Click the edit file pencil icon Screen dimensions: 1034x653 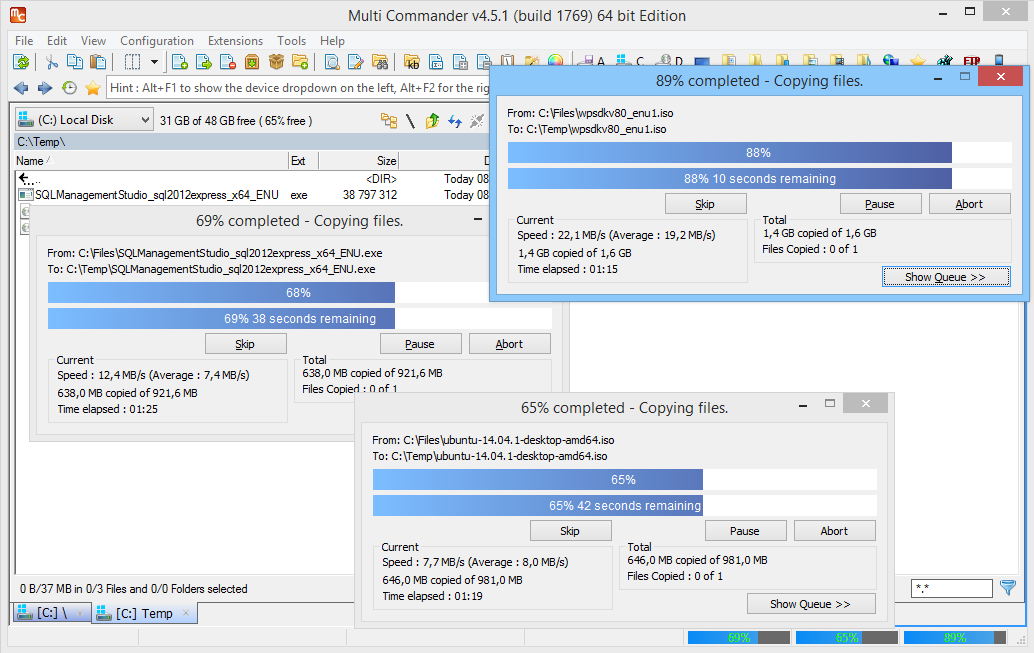(x=356, y=63)
